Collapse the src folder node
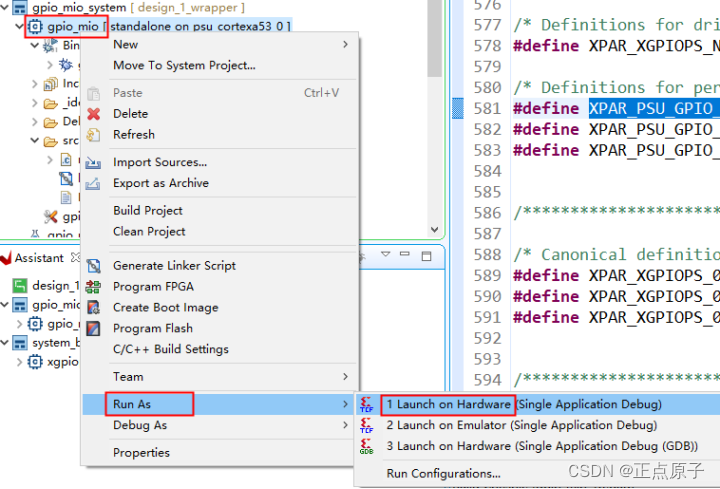The width and height of the screenshot is (720, 489). click(x=34, y=141)
